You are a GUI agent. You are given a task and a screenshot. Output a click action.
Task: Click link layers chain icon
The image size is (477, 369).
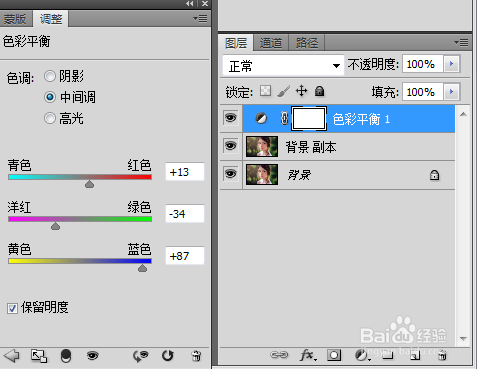coord(279,355)
